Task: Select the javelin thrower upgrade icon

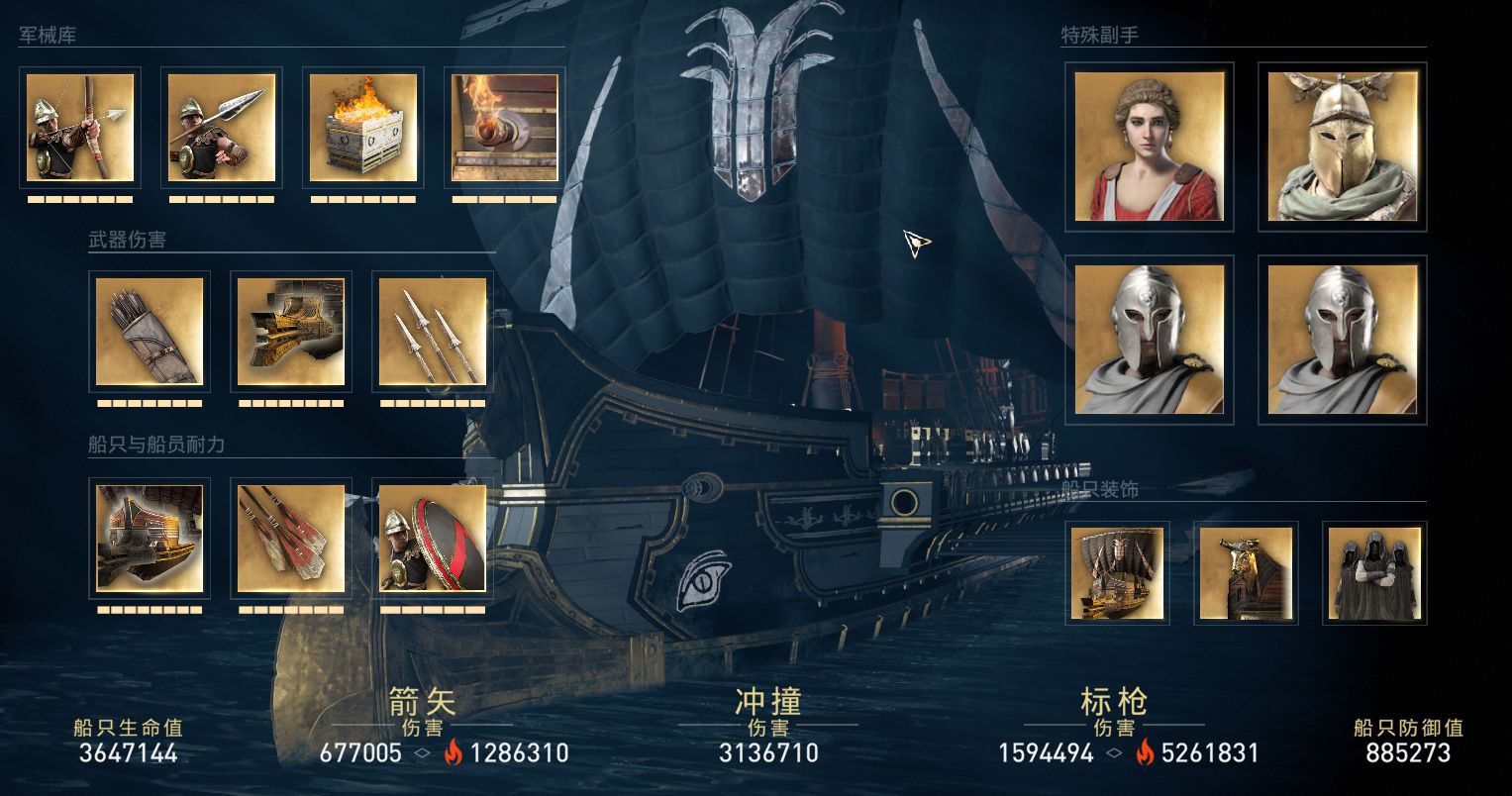Action: point(222,128)
